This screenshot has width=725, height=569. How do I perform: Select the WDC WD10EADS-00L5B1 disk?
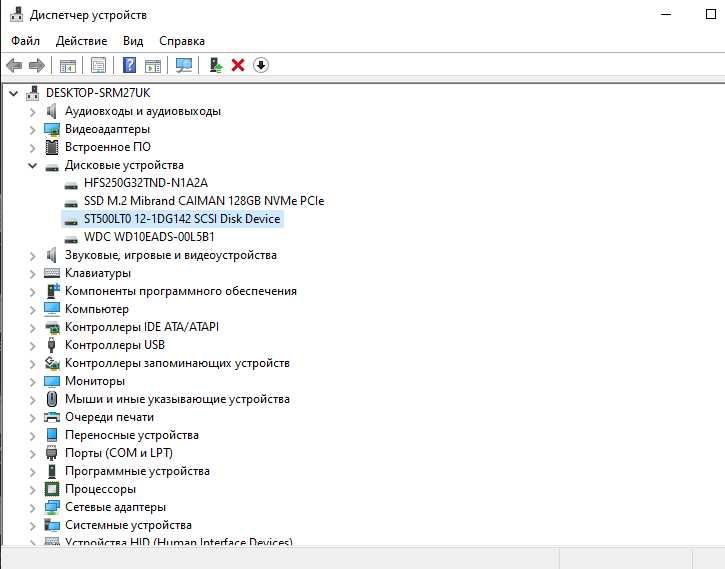tap(149, 237)
